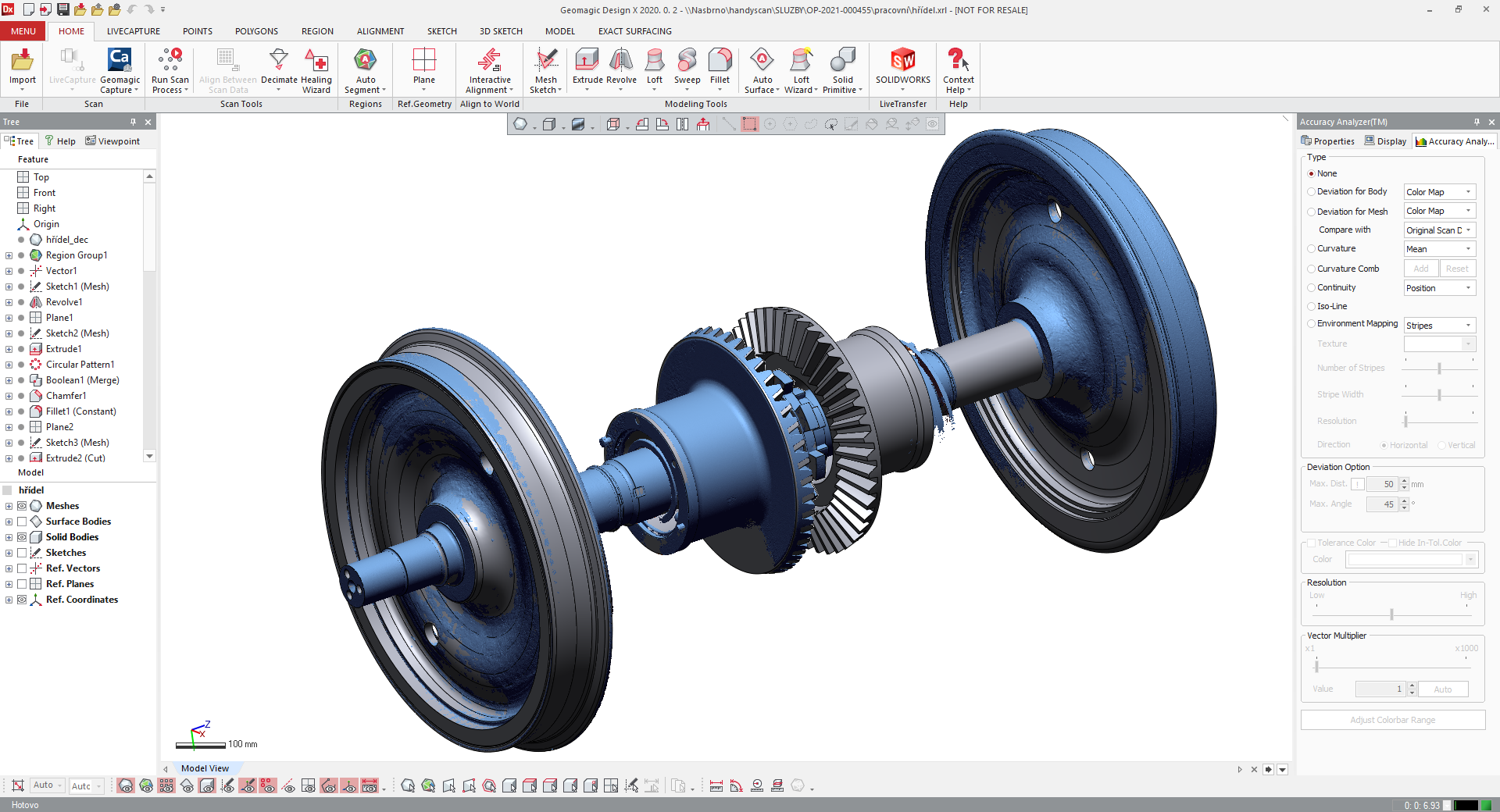
Task: Click the Resolution Low-High slider
Action: click(1391, 614)
